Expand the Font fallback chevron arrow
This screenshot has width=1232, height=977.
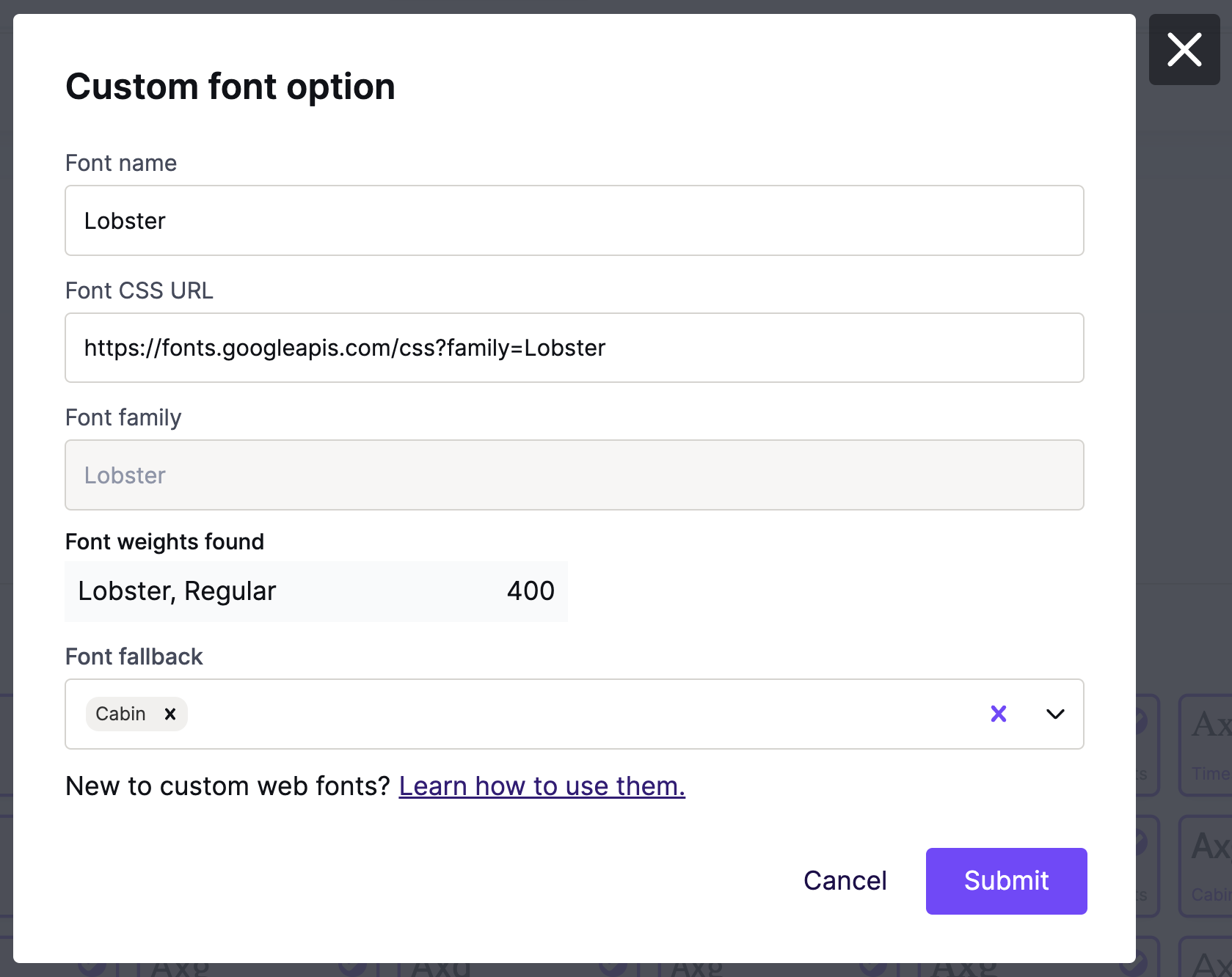(1054, 714)
